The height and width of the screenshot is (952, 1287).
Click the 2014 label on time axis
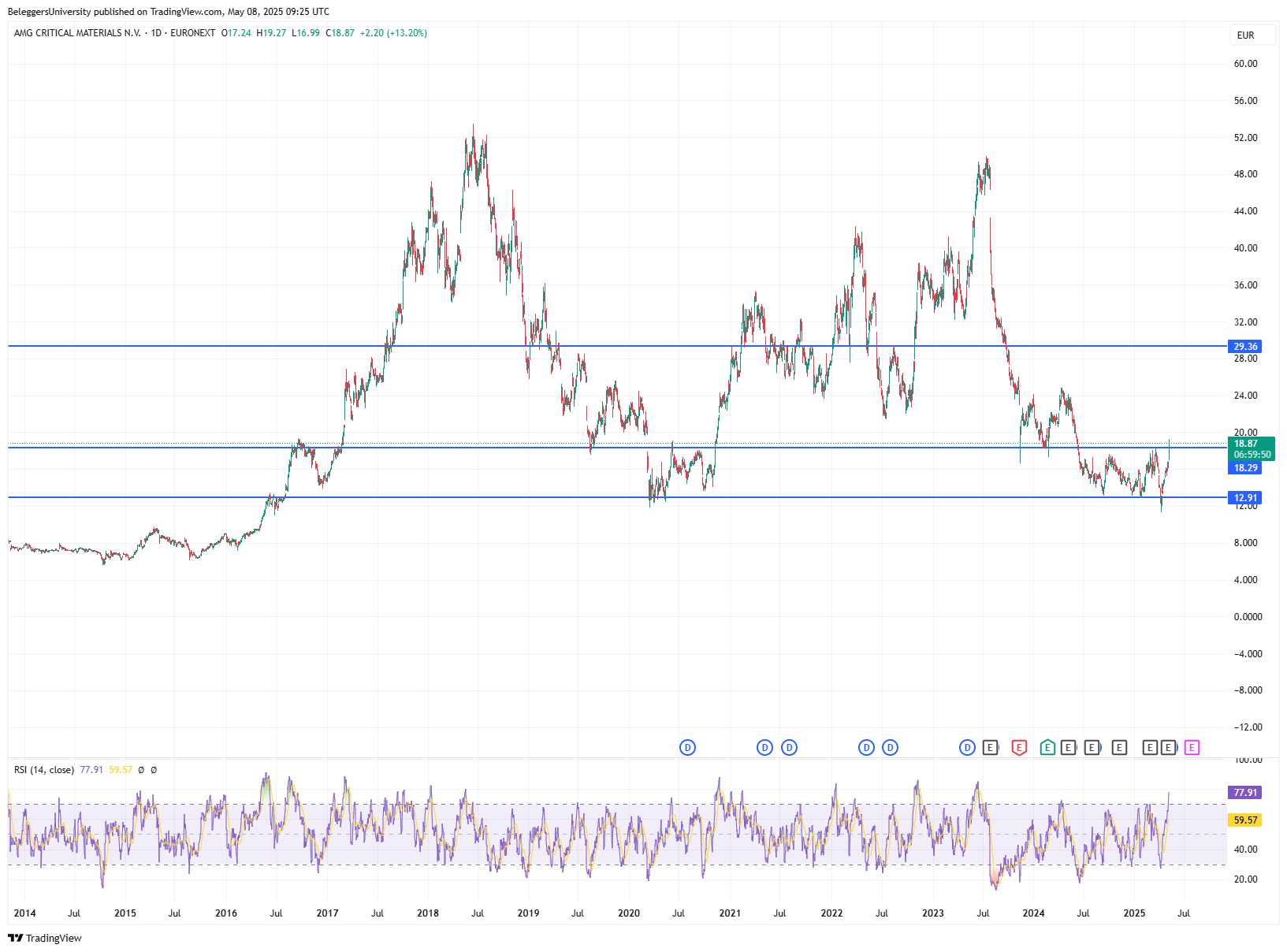24,913
